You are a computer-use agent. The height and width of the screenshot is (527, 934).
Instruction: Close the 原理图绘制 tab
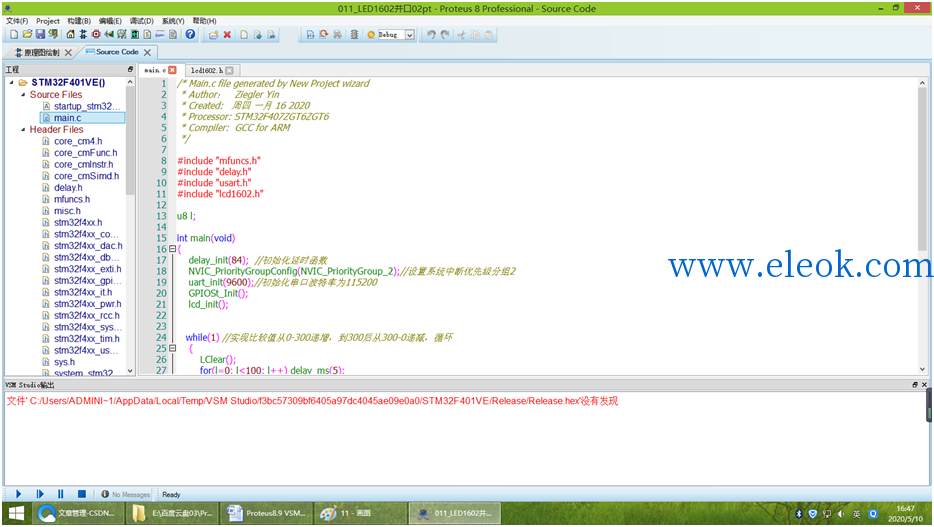(x=68, y=52)
